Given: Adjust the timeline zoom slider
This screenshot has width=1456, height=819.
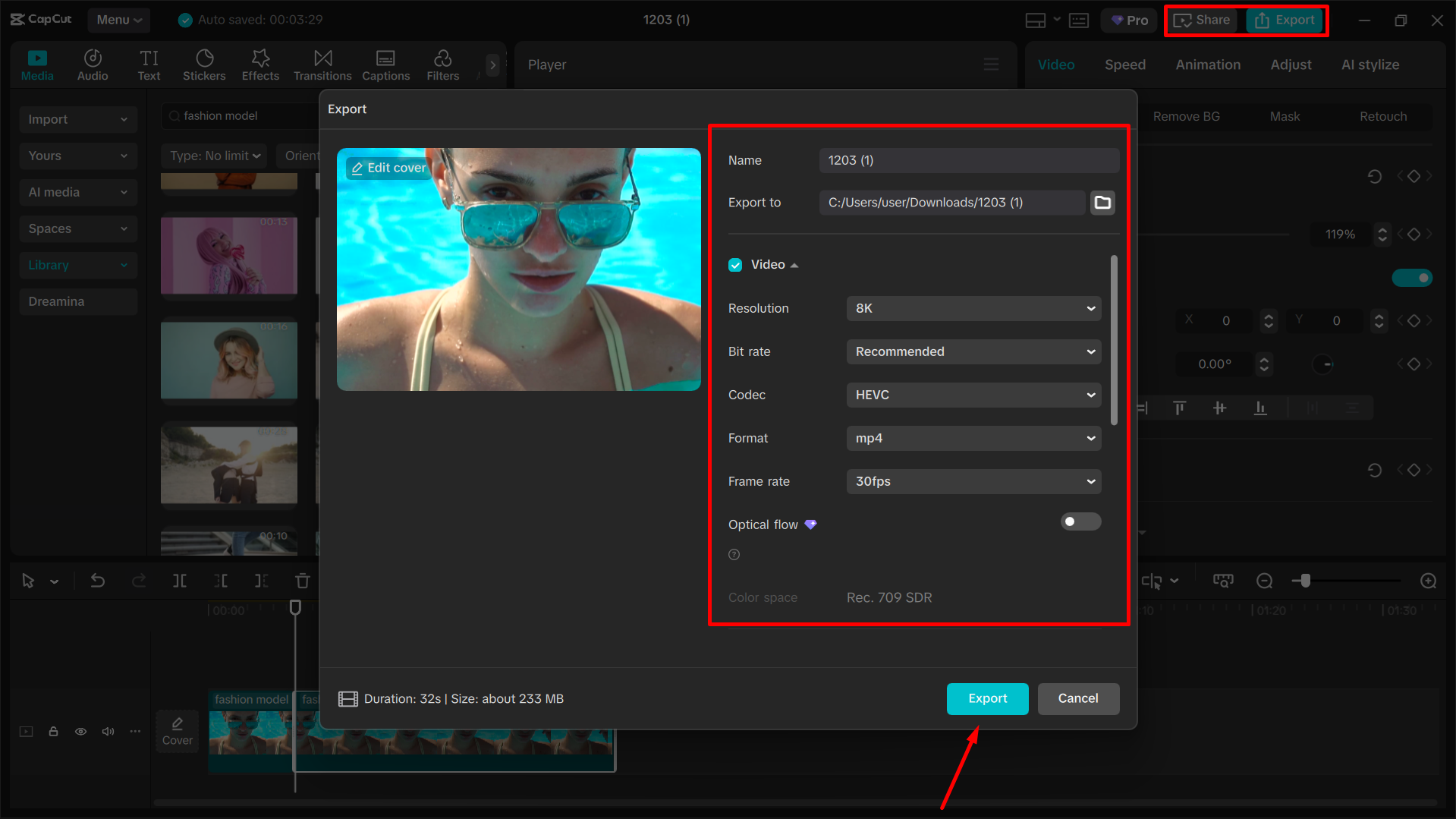Looking at the screenshot, I should [1305, 580].
